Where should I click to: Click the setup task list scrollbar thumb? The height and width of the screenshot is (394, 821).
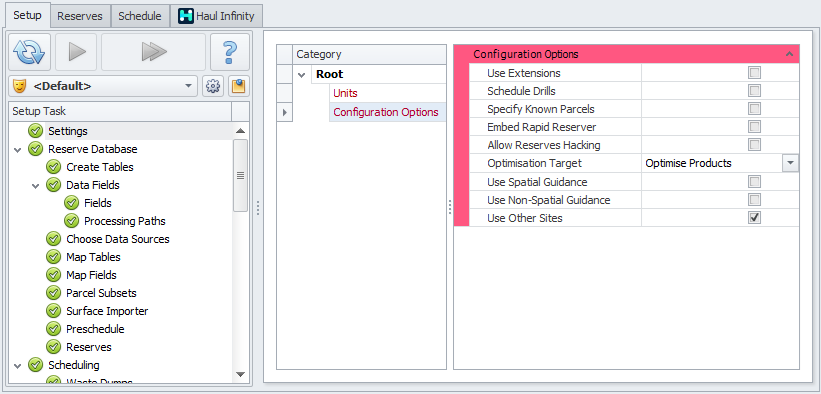tap(240, 176)
